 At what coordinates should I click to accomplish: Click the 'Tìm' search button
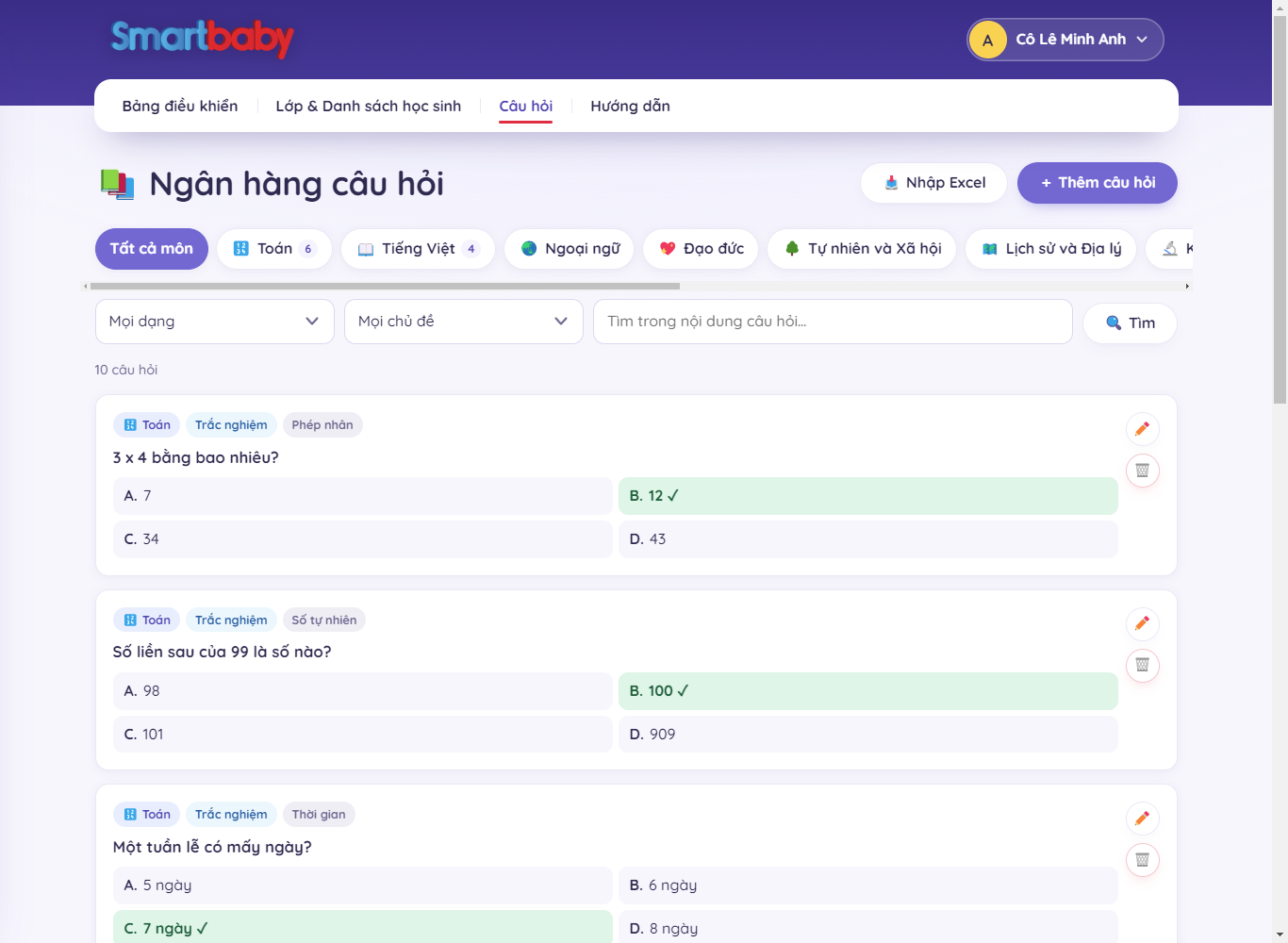(1130, 323)
